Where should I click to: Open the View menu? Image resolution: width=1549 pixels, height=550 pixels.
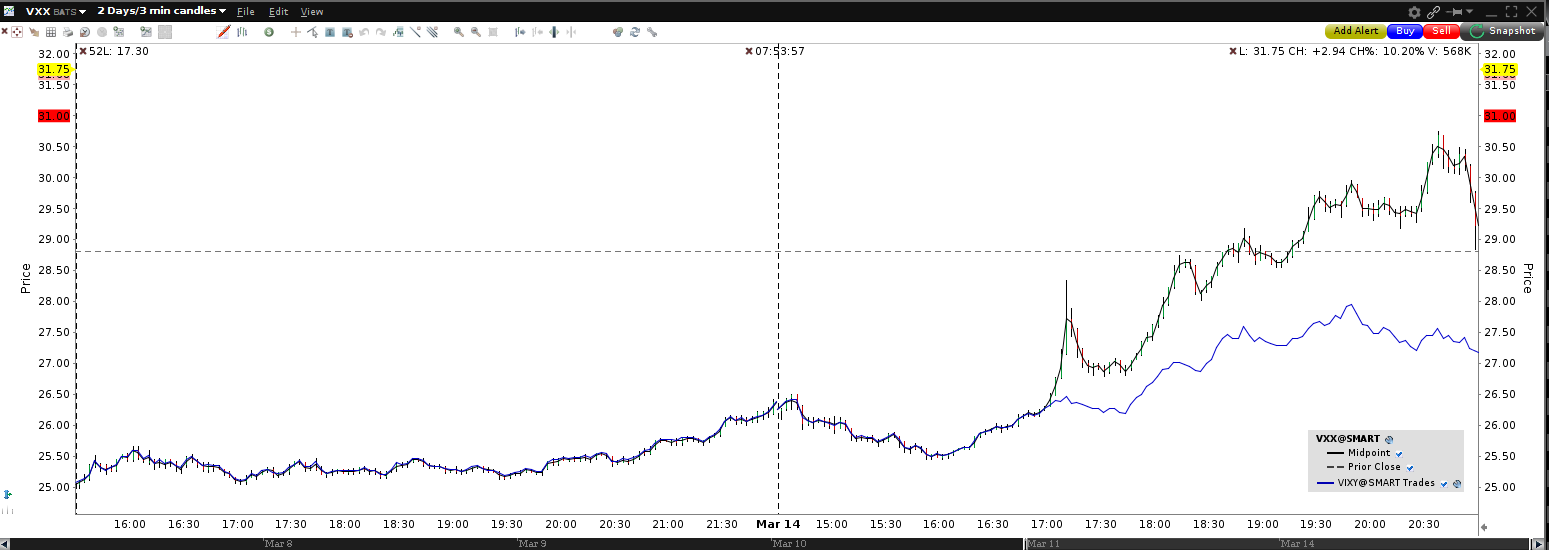click(312, 11)
